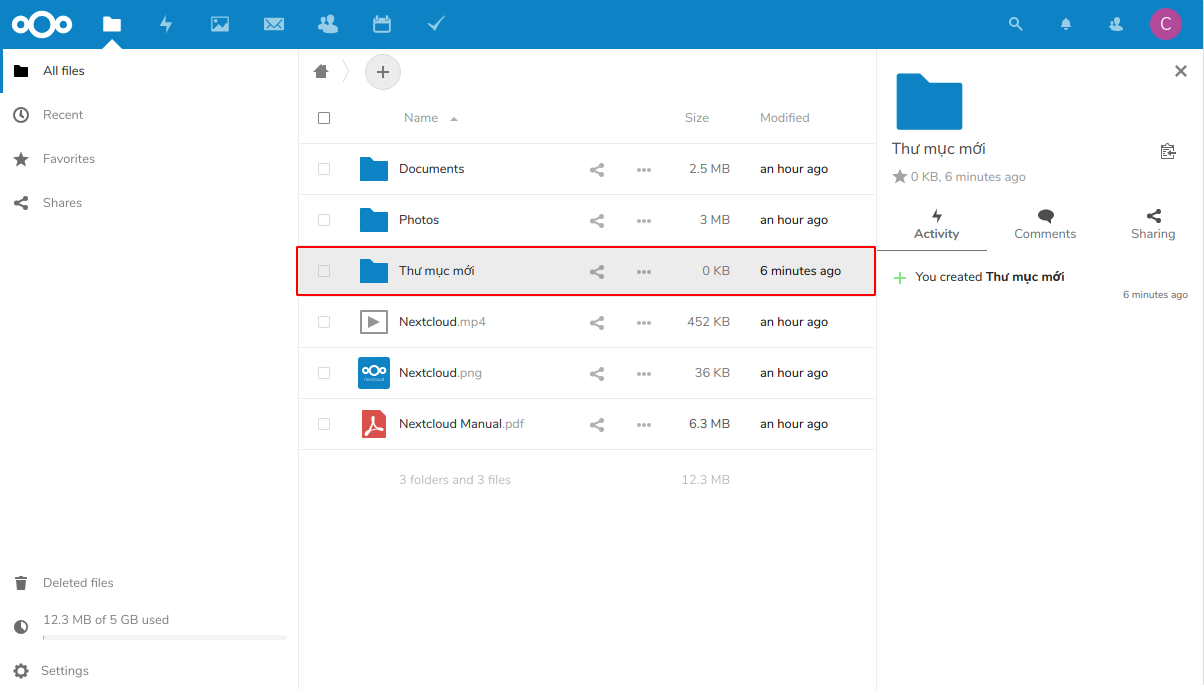
Task: Select the Nextcloud.png checkbox
Action: pos(324,373)
